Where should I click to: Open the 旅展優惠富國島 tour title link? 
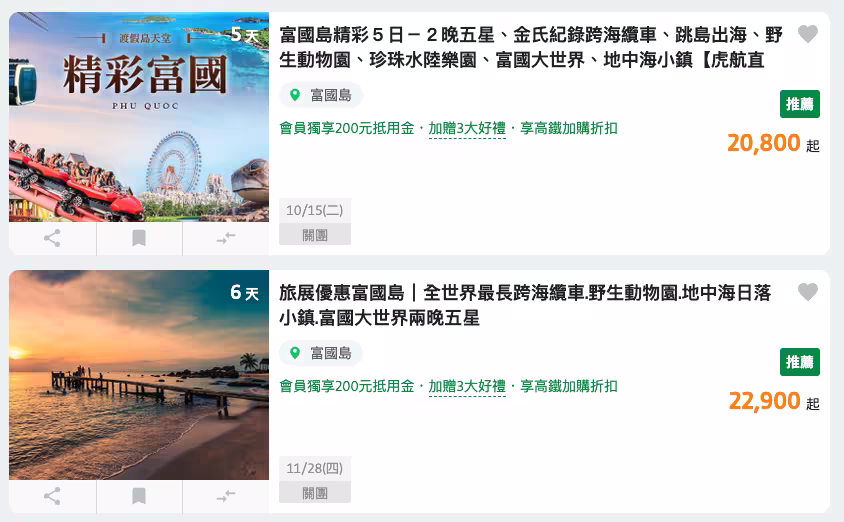[x=525, y=305]
